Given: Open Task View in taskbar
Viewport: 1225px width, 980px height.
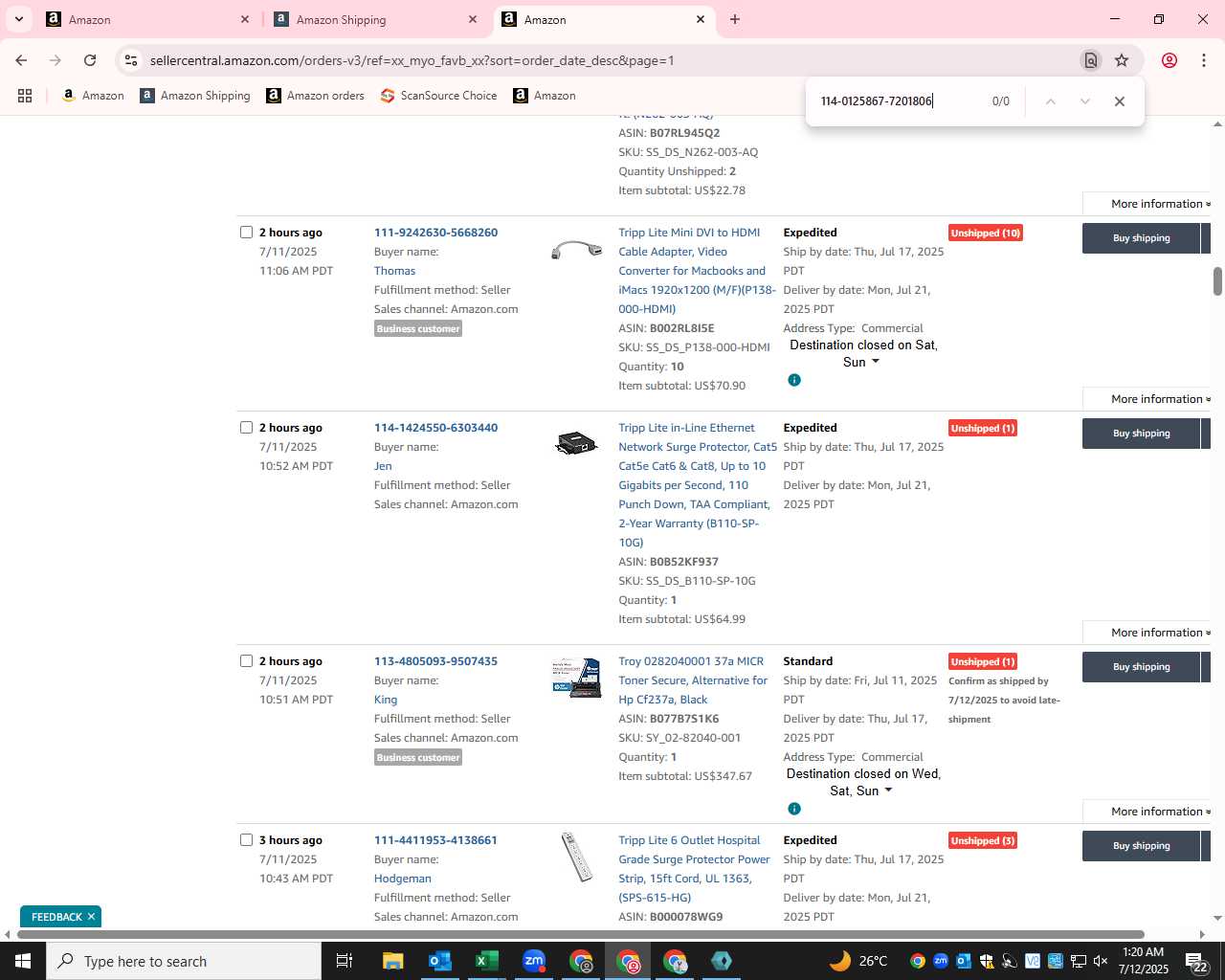Looking at the screenshot, I should click(345, 961).
